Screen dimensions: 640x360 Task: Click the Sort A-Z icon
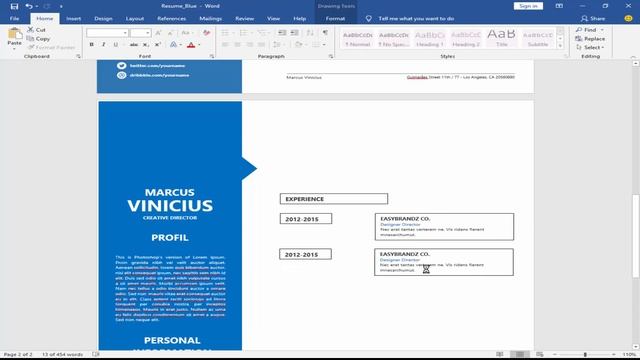pos(310,33)
